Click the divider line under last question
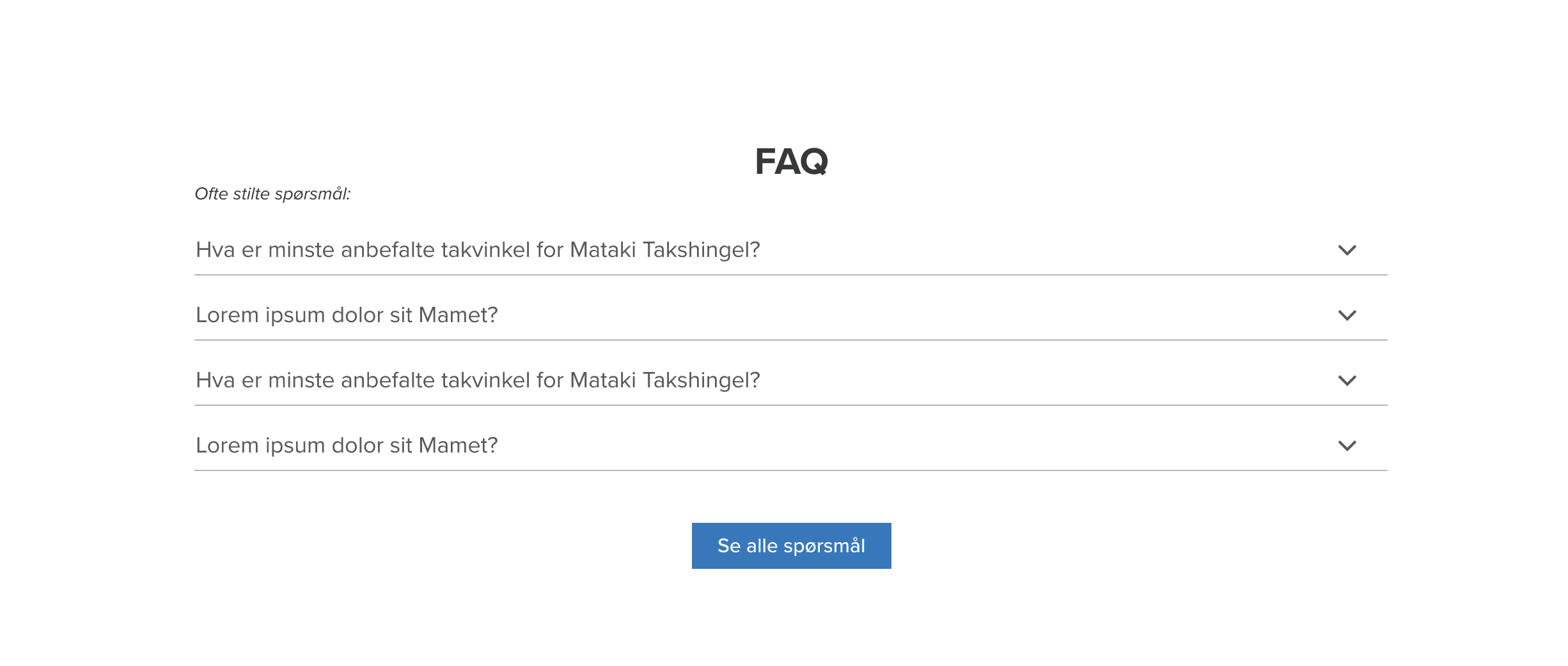Screen dimensions: 1568x666 point(790,470)
